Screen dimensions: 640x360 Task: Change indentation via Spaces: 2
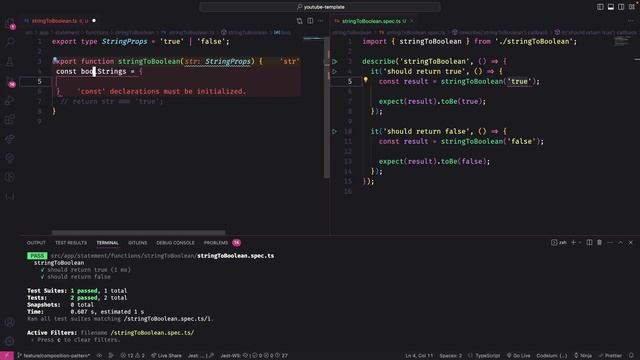click(451, 356)
